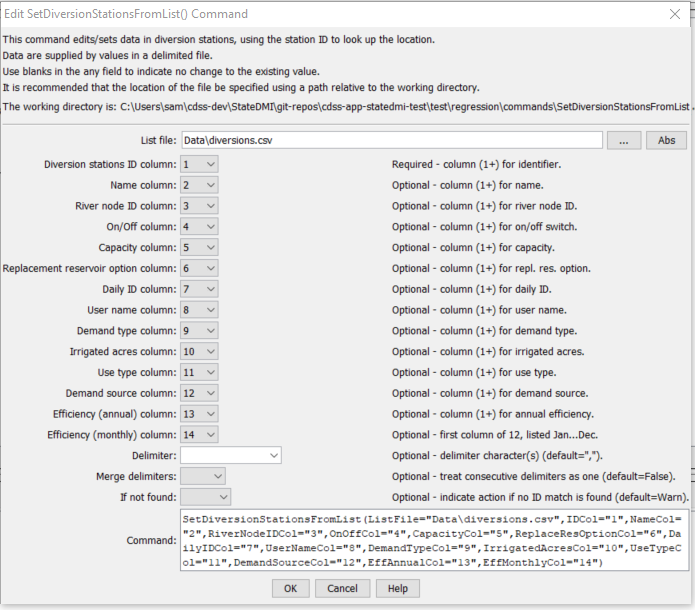Open the On/Off column dropdown

(x=199, y=227)
